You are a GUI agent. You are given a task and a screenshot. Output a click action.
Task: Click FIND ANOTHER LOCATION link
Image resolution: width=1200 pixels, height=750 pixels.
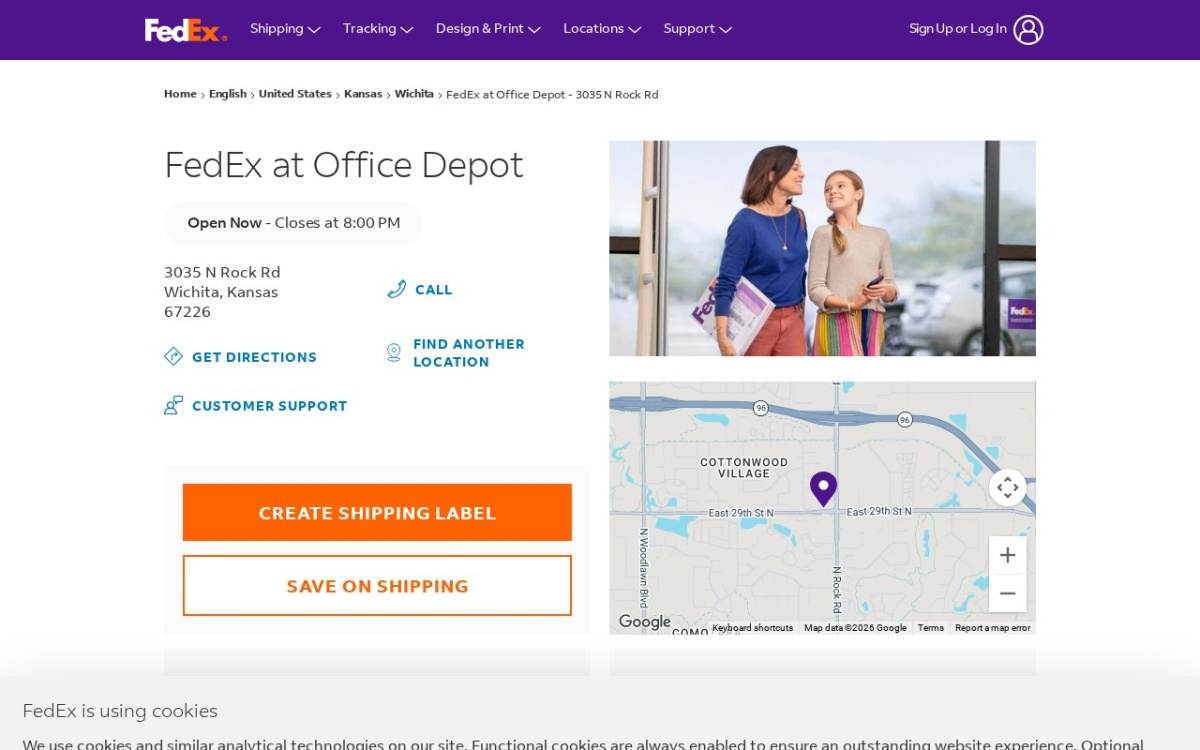click(x=469, y=353)
